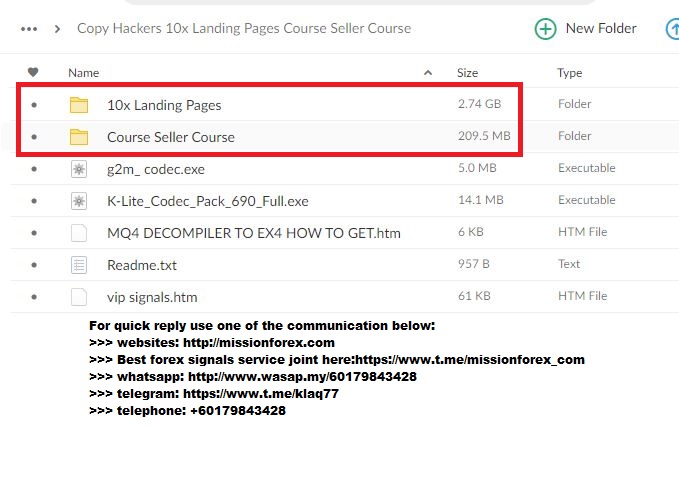The image size is (679, 490).
Task: Click the 6 KB size value
Action: (x=471, y=232)
